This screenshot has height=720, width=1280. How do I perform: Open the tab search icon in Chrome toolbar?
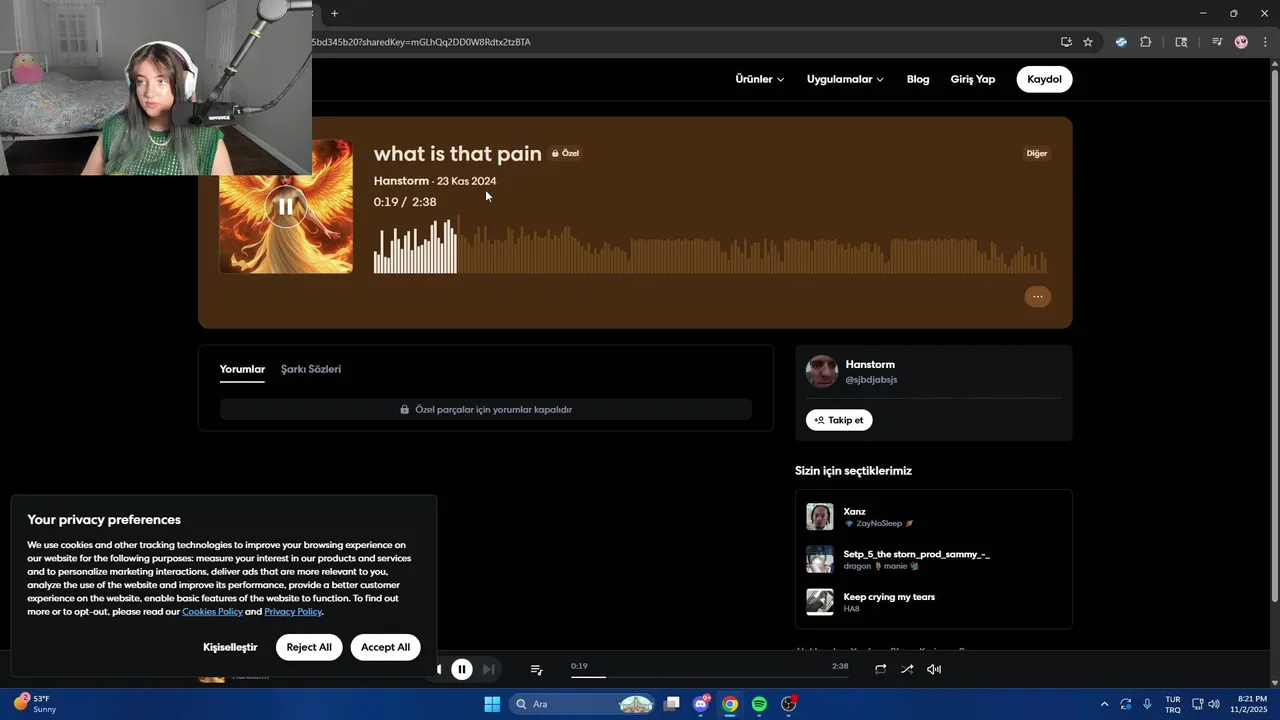pos(1181,42)
